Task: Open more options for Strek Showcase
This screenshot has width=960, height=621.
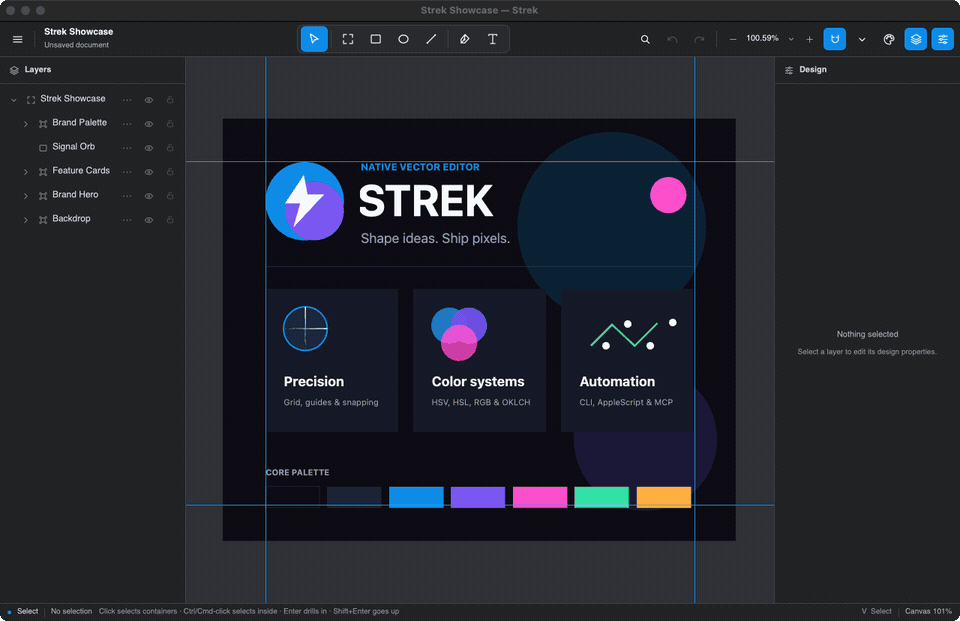Action: (127, 100)
